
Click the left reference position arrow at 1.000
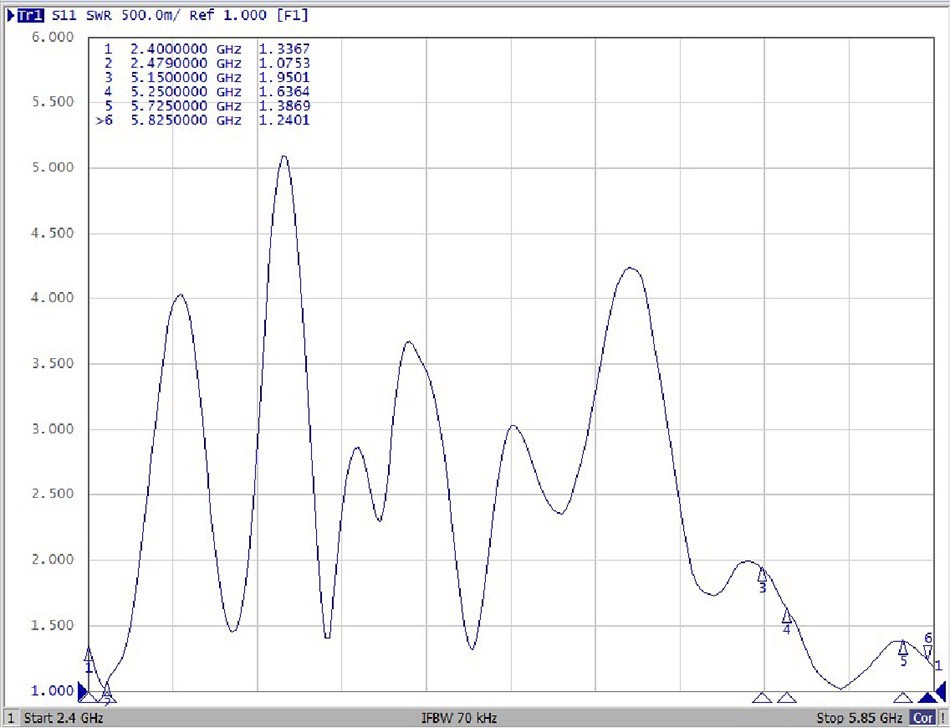[83, 690]
